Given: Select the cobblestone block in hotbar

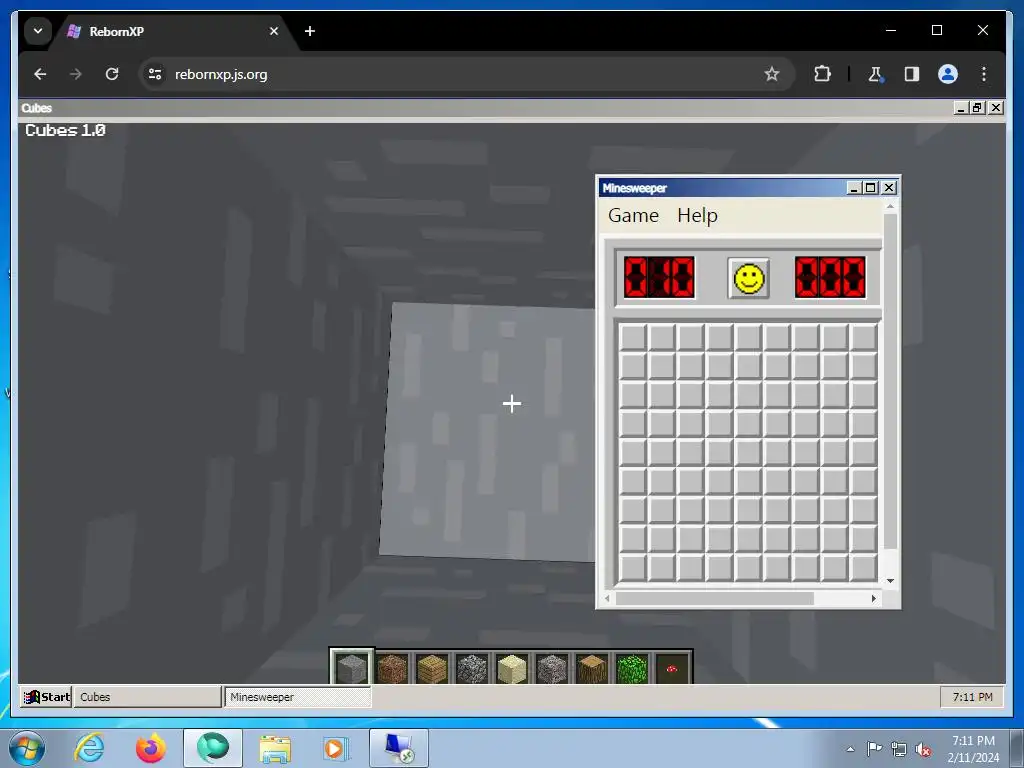Looking at the screenshot, I should (472, 668).
